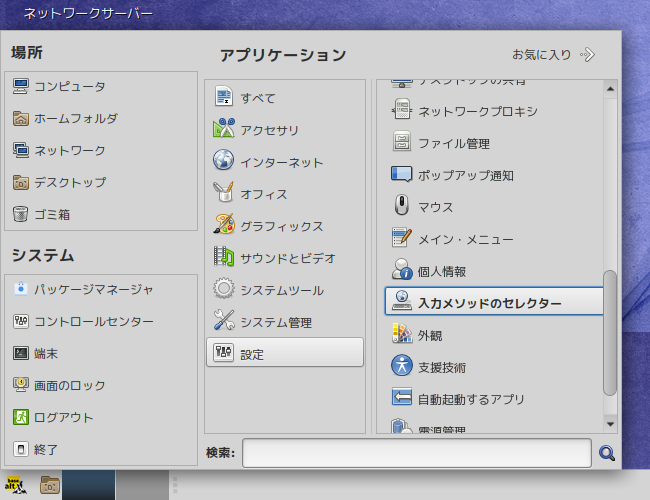
Task: Click scrollbar up arrow in app list
Action: coord(610,89)
